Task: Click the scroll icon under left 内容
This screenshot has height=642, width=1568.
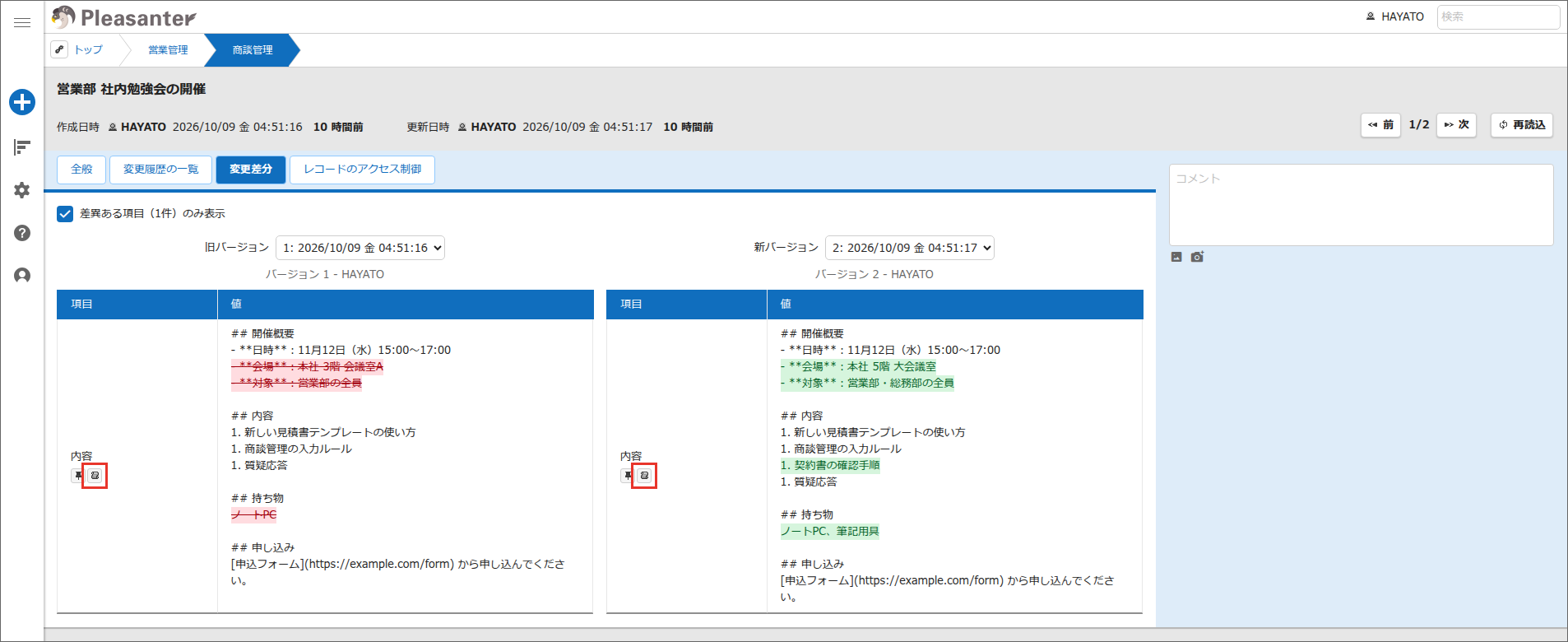Action: (95, 476)
